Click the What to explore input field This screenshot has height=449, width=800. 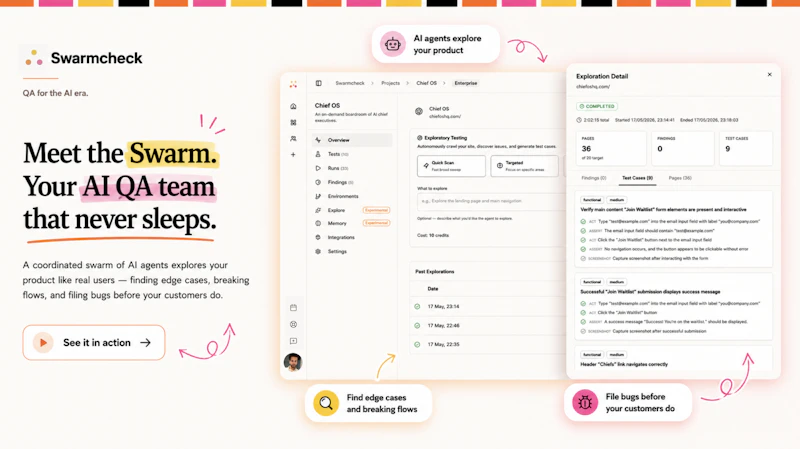[491, 201]
